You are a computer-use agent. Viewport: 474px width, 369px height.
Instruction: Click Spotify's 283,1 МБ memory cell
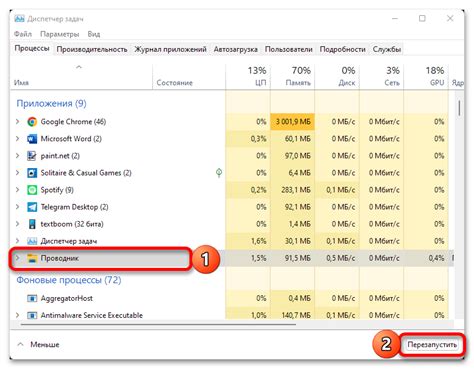tap(292, 190)
